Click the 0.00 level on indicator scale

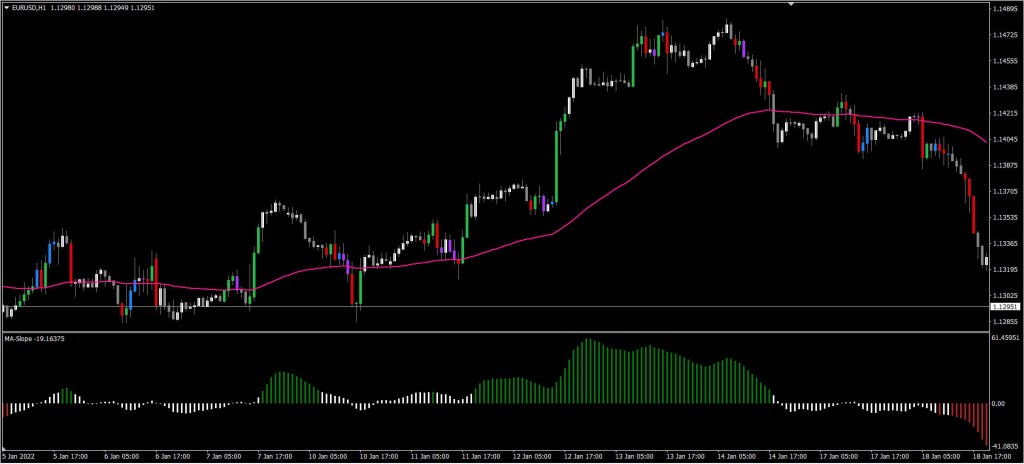coord(998,403)
